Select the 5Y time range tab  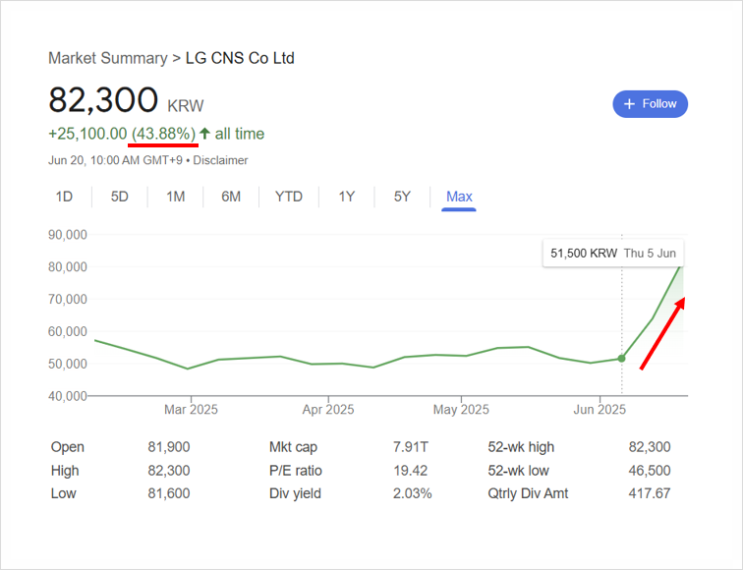point(402,196)
